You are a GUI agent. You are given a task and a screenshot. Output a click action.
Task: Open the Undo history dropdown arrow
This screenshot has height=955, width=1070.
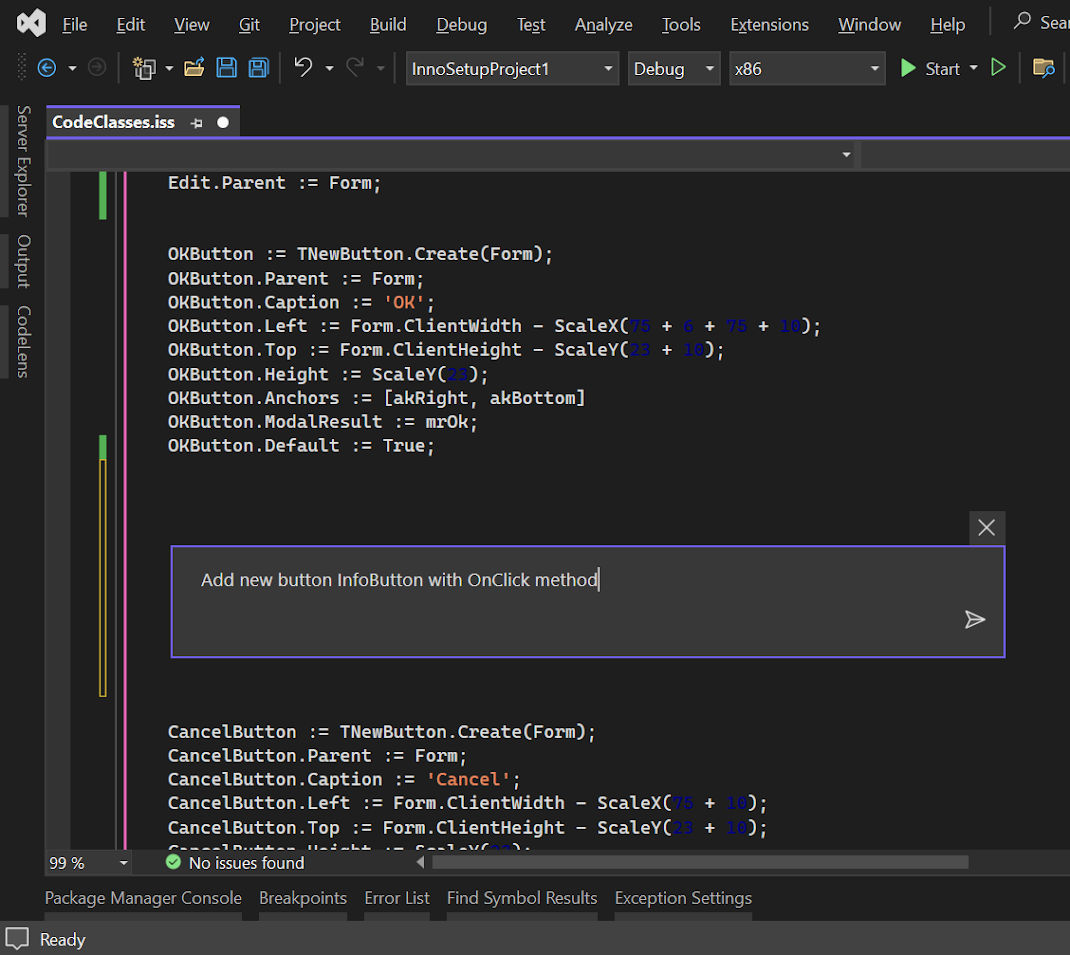pyautogui.click(x=330, y=68)
